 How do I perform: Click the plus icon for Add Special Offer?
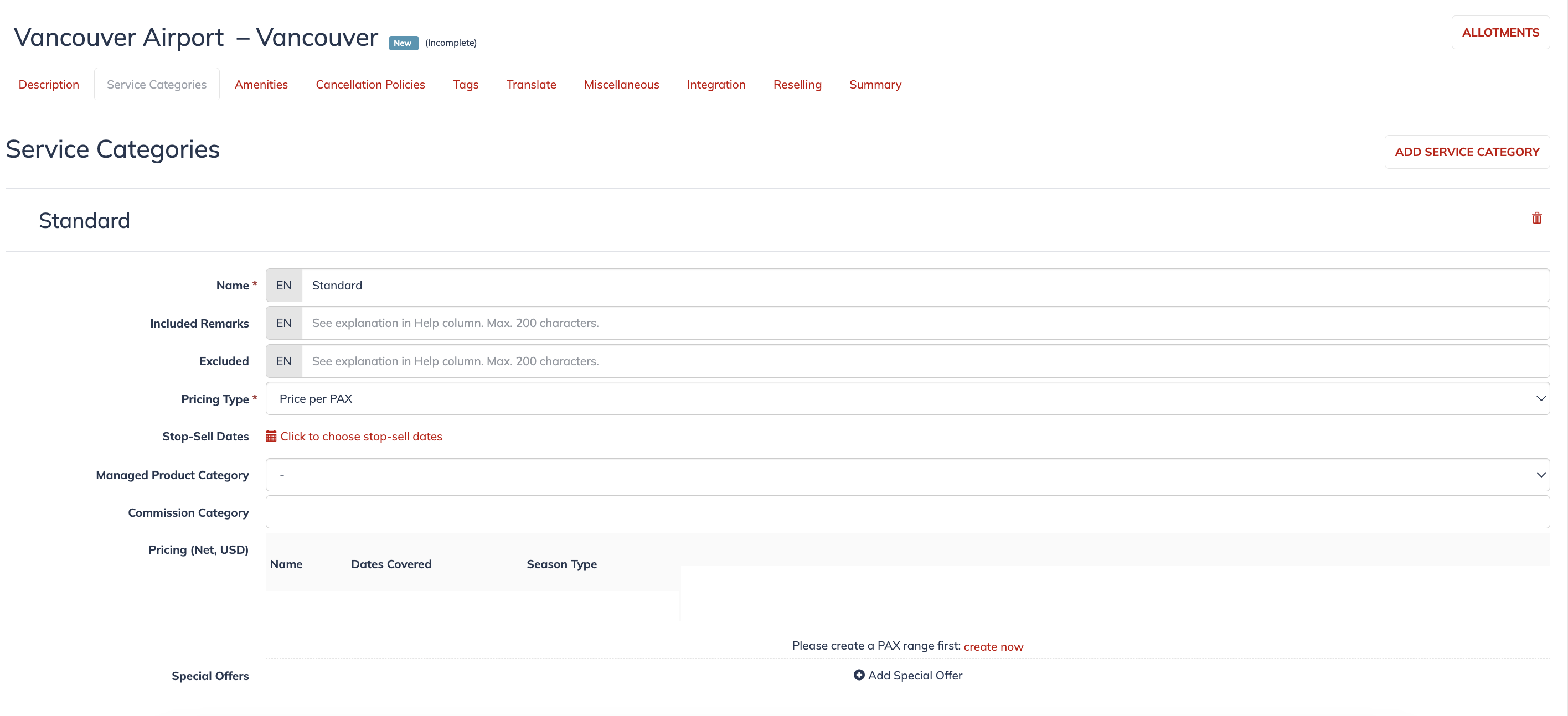point(859,675)
